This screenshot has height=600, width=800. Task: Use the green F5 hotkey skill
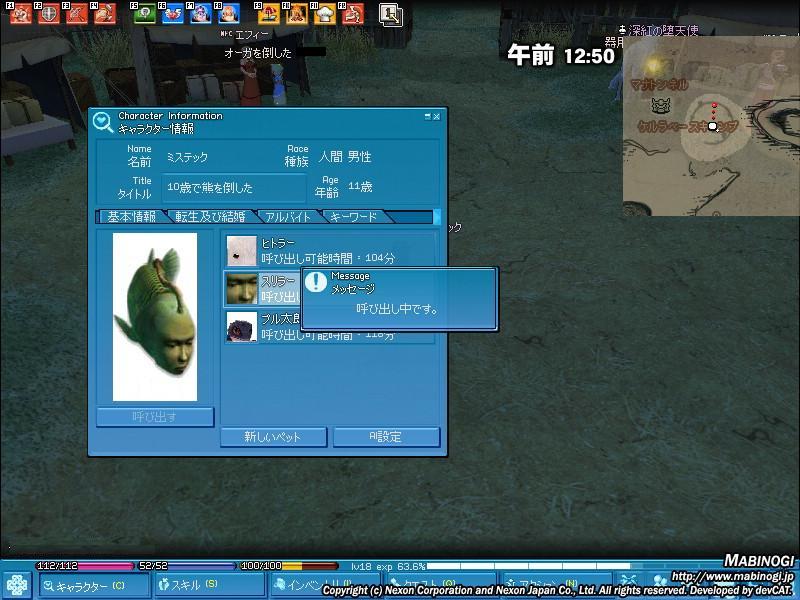tap(144, 13)
